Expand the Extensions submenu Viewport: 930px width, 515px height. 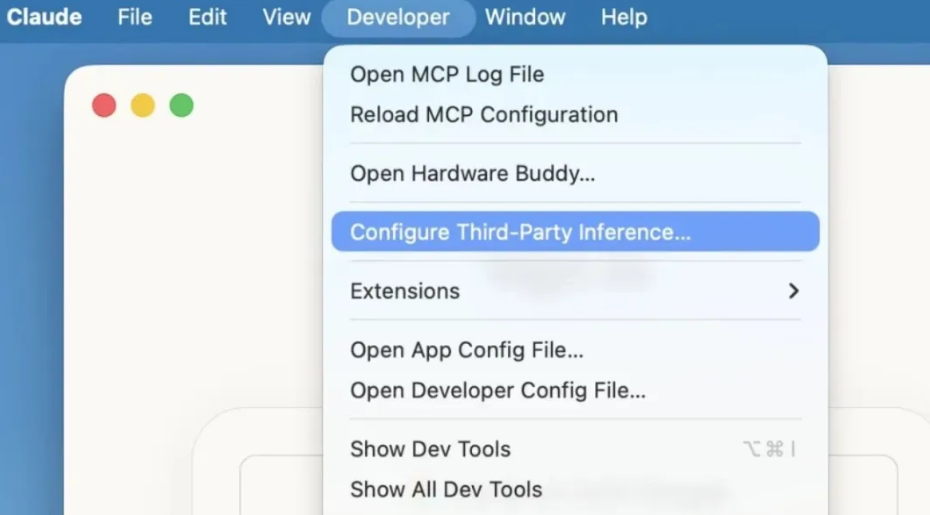pos(575,291)
